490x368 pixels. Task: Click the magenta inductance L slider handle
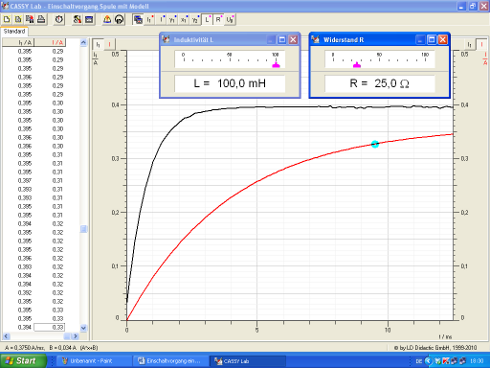276,65
